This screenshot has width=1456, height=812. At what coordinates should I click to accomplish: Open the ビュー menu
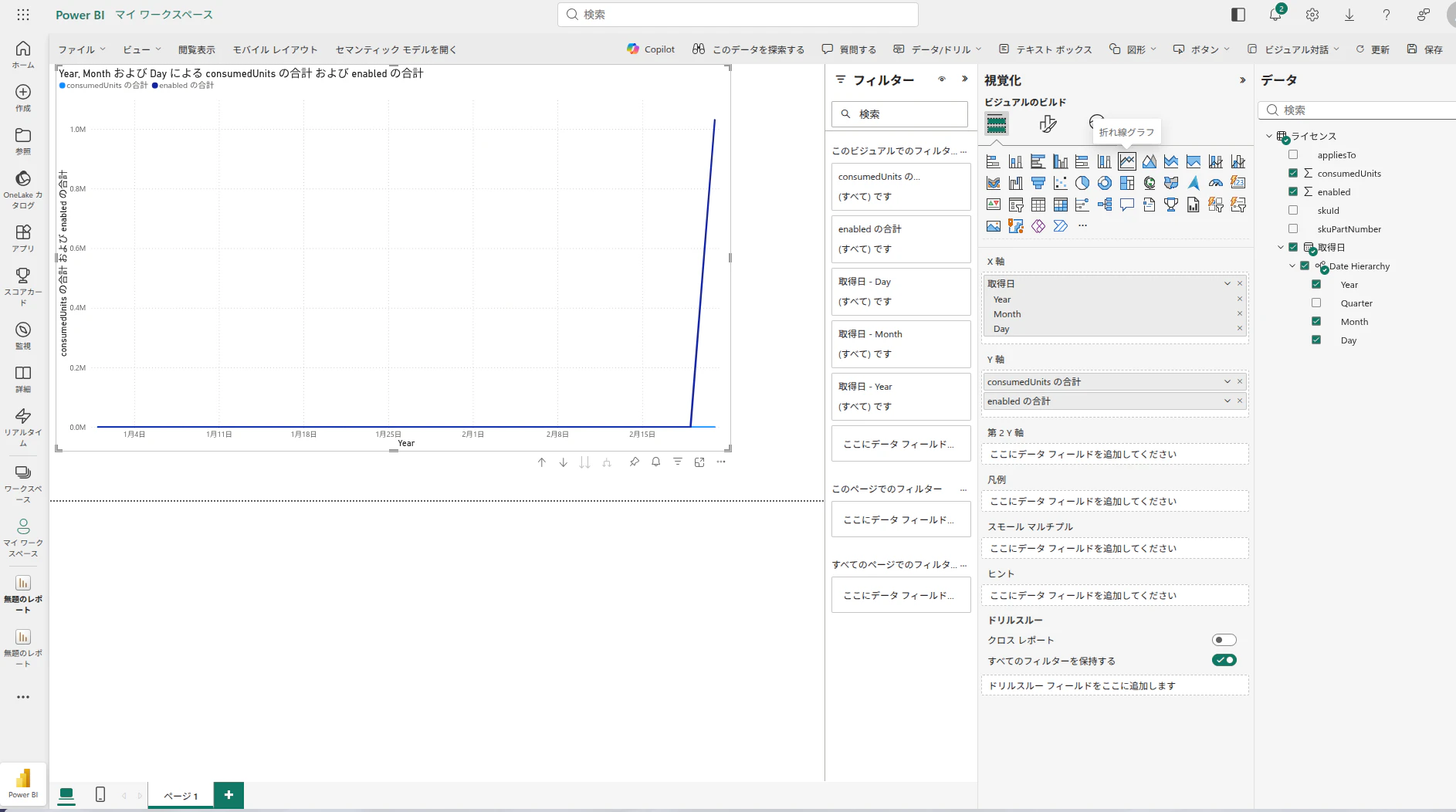[142, 49]
